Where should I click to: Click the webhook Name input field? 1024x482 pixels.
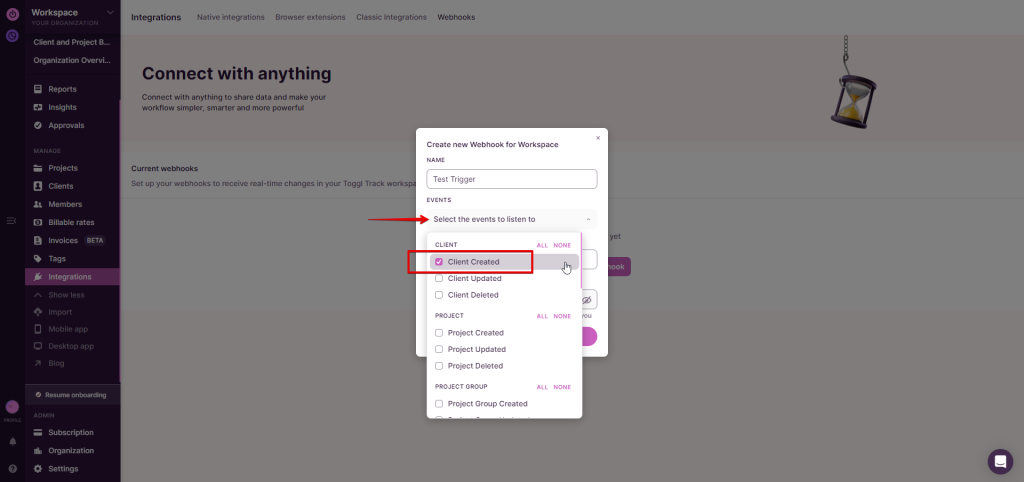click(511, 179)
